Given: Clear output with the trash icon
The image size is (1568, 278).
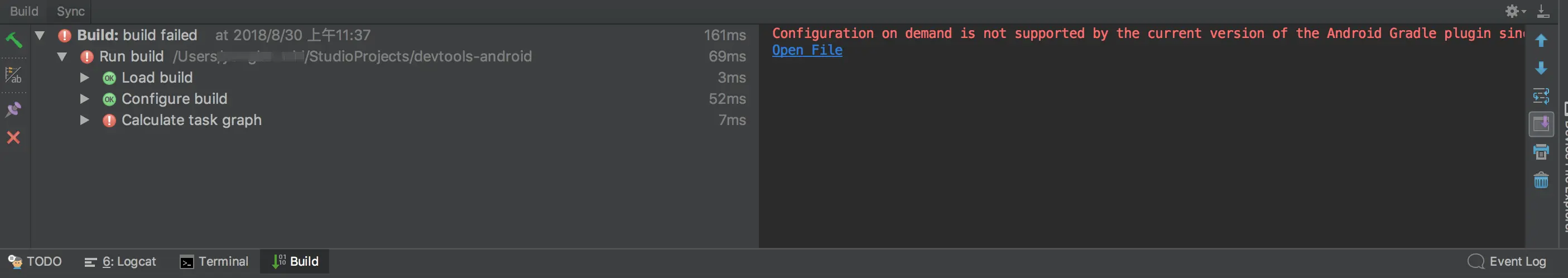Looking at the screenshot, I should pos(1541,180).
